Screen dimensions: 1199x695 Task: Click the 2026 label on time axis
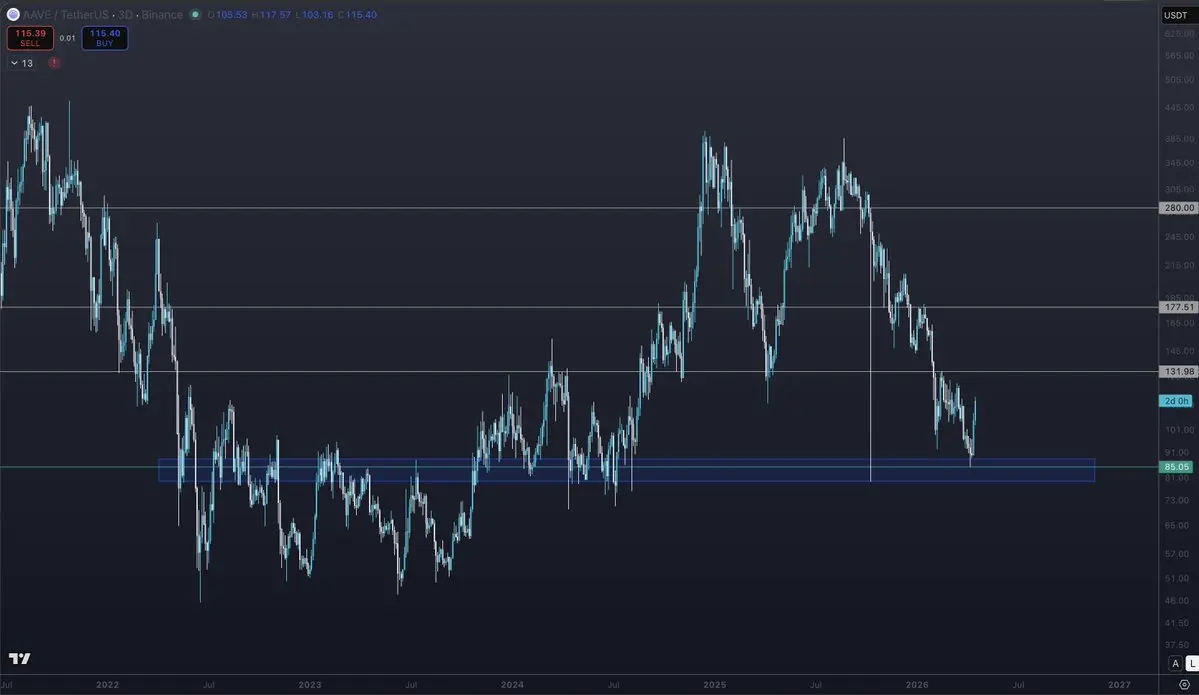[917, 685]
